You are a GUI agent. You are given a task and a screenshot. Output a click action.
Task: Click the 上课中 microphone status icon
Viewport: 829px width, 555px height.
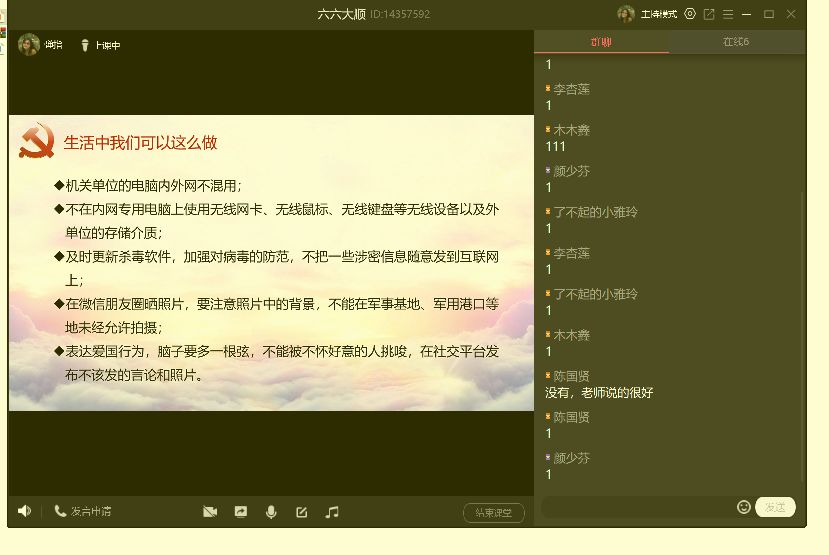click(x=85, y=45)
